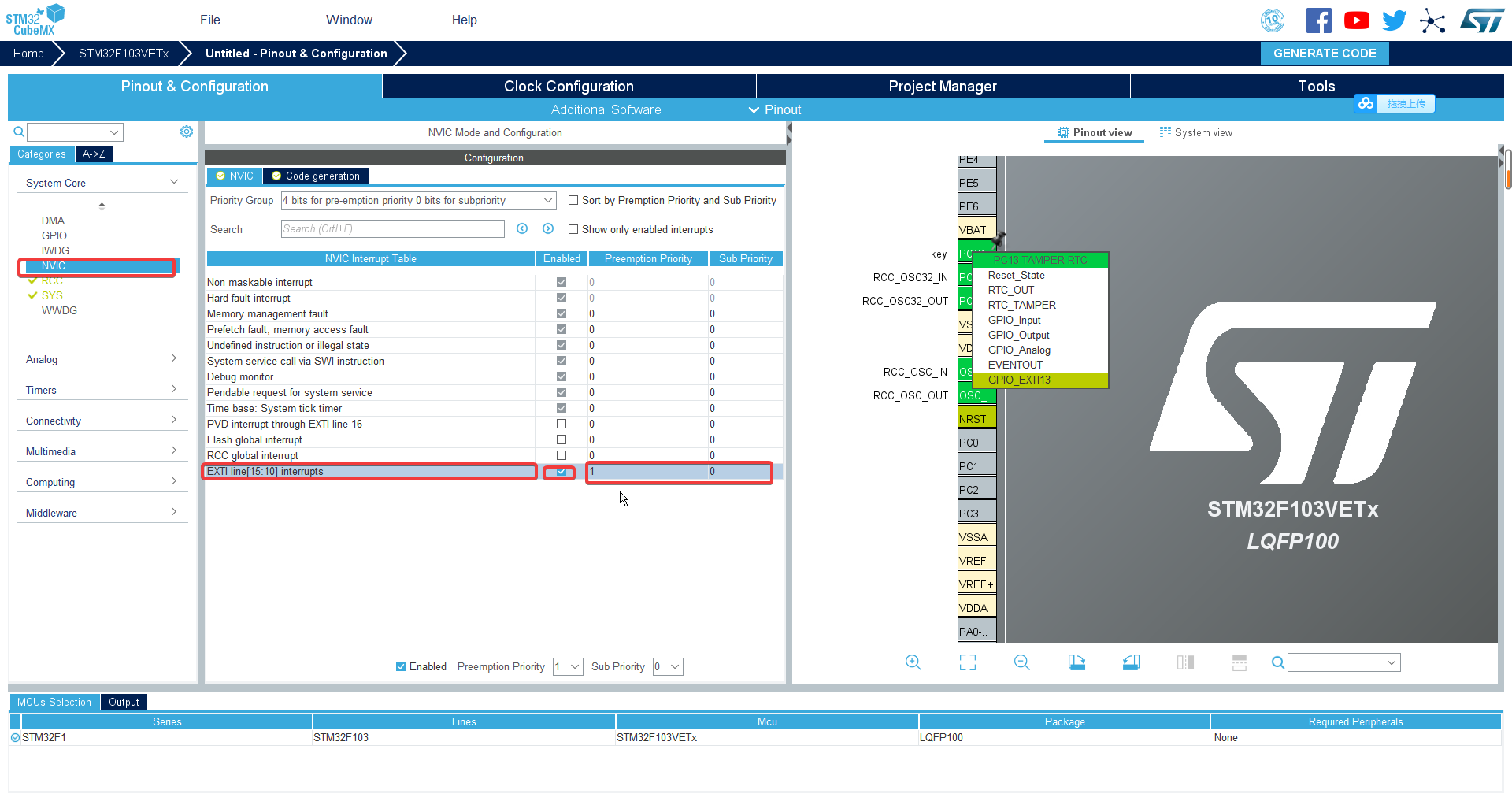Click the left-panel search magnifier icon
Screen dimensions: 1512x801
tap(19, 132)
